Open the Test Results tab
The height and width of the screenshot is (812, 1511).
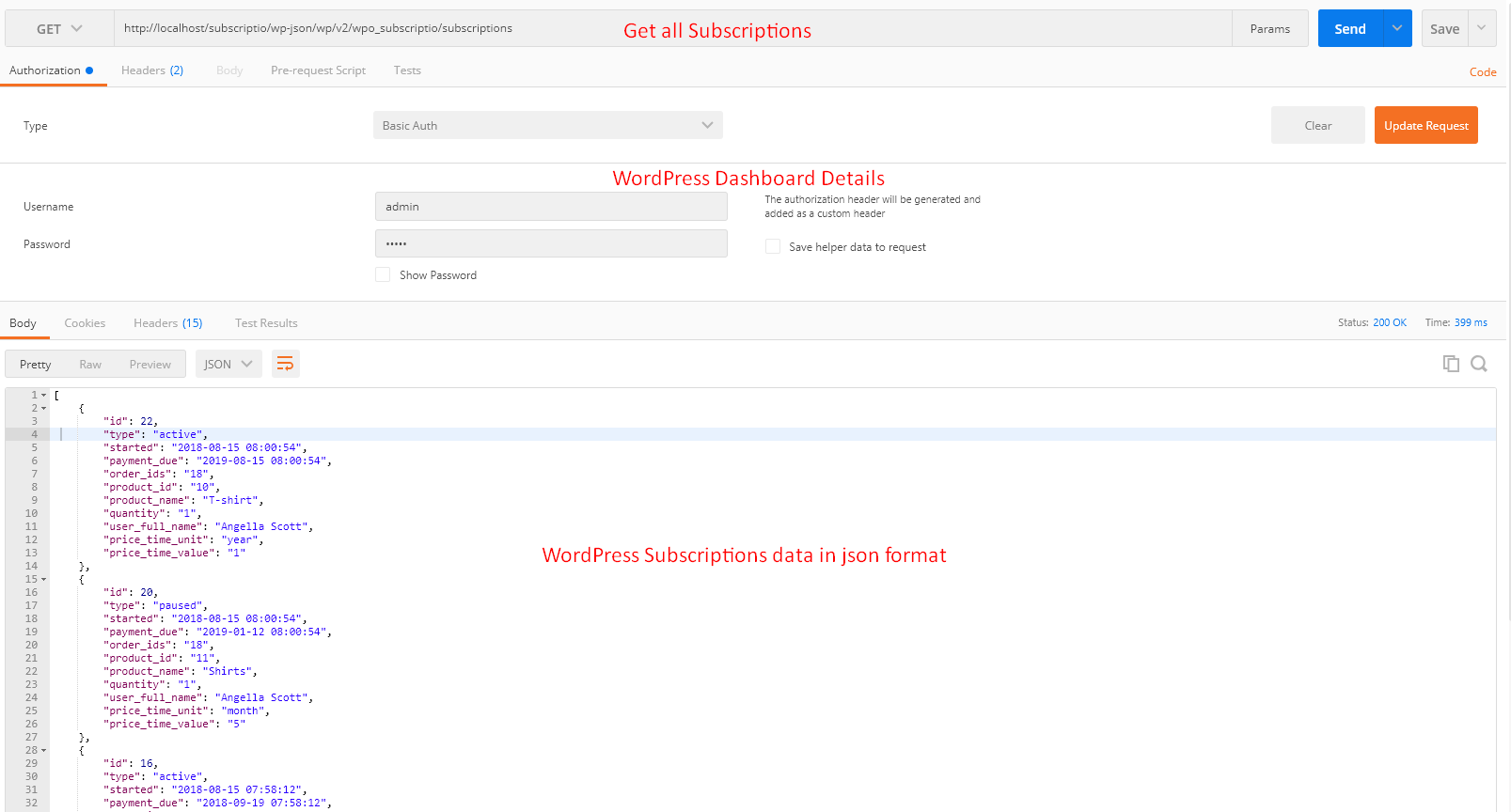tap(266, 323)
